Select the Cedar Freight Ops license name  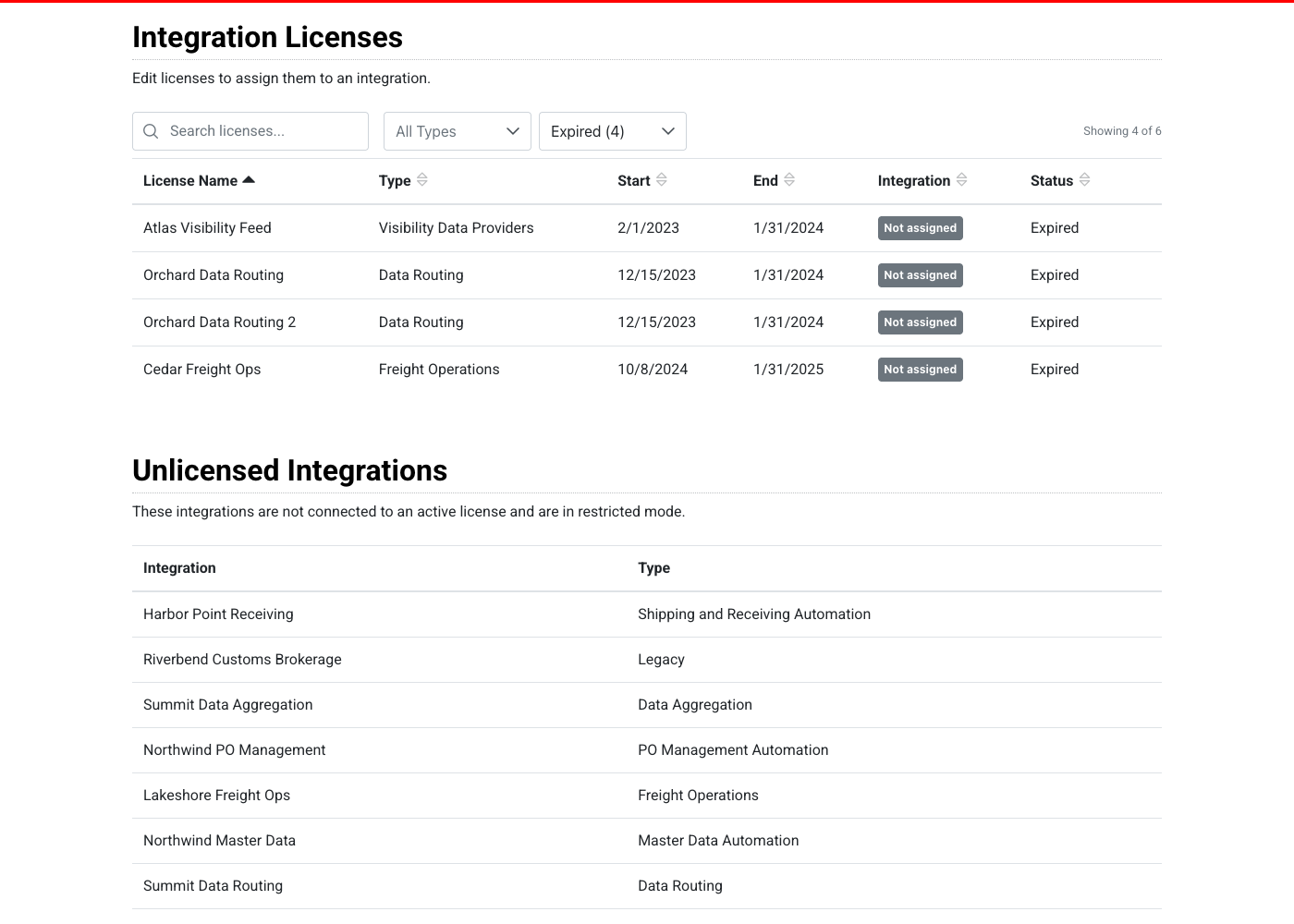coord(202,370)
